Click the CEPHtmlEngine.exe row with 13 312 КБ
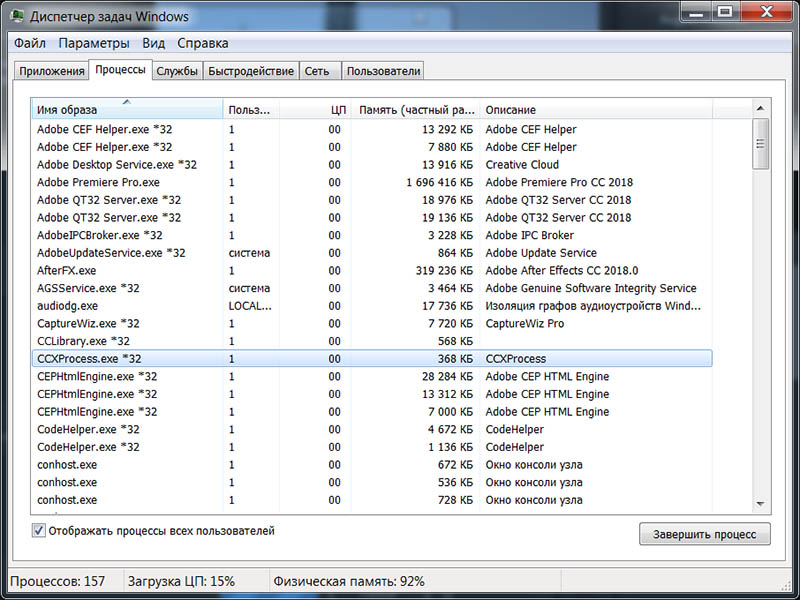 tap(372, 394)
